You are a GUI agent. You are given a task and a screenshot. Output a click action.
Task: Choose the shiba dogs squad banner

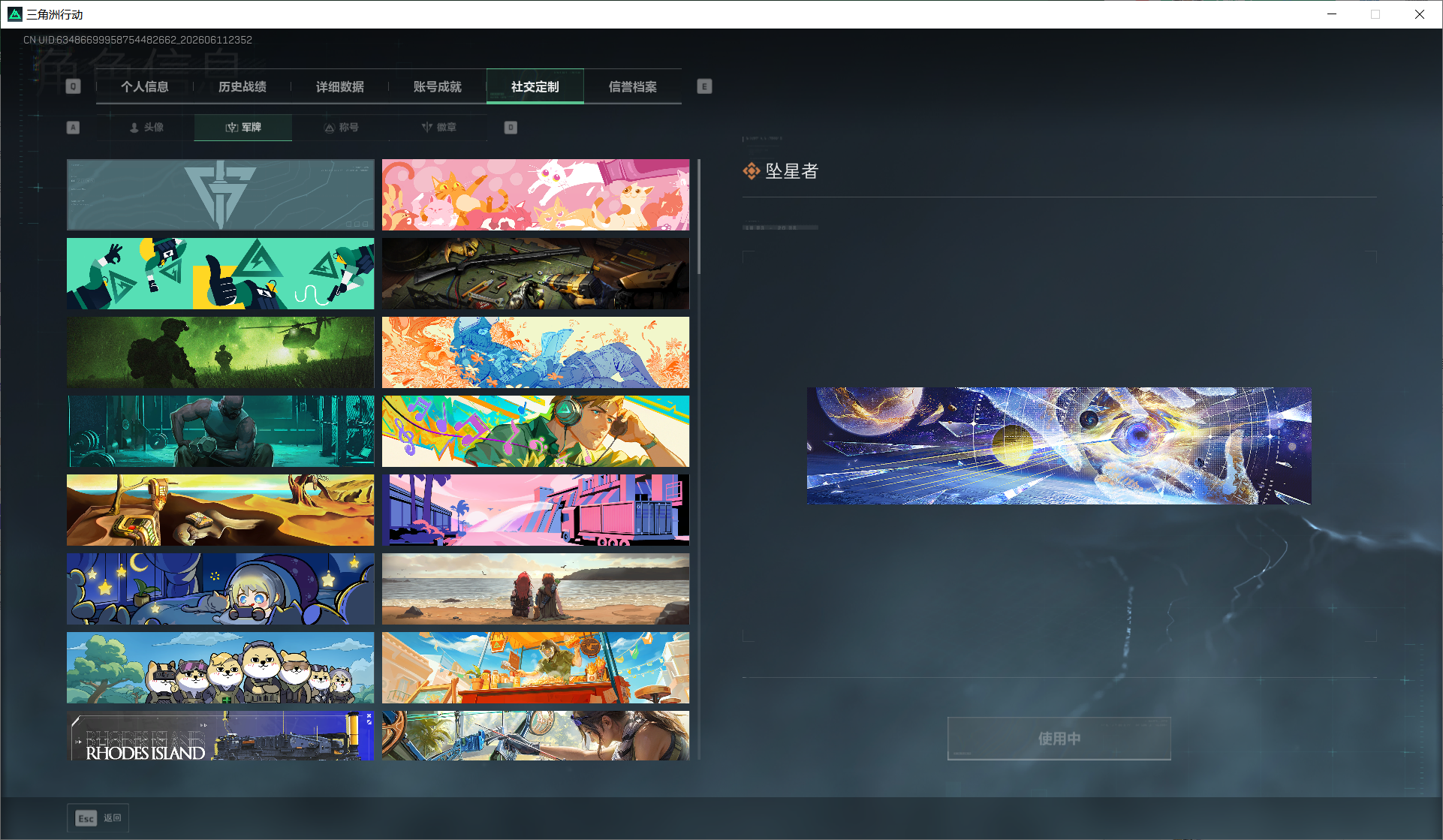(220, 667)
